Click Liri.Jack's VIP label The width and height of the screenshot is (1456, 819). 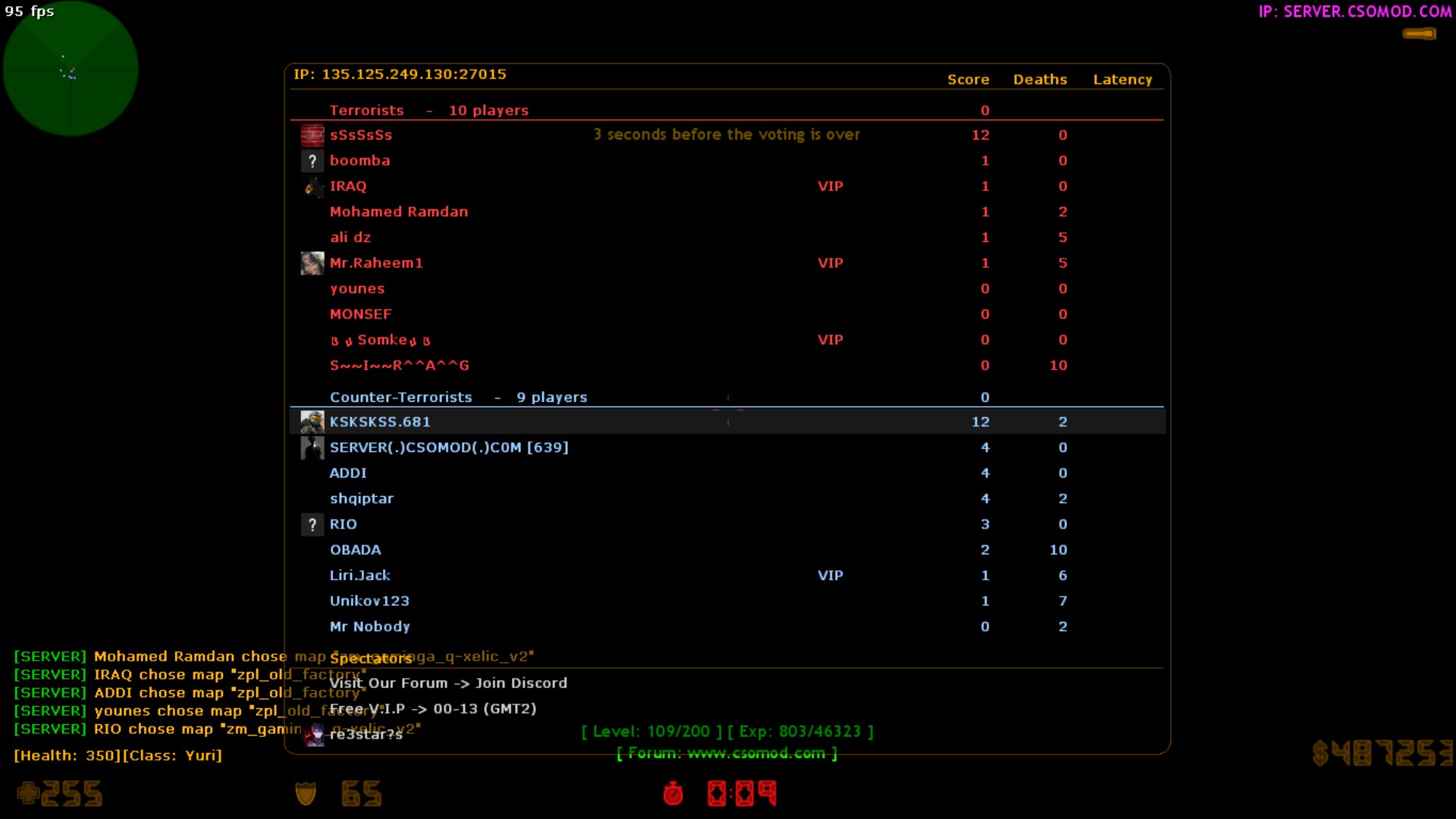tap(830, 576)
